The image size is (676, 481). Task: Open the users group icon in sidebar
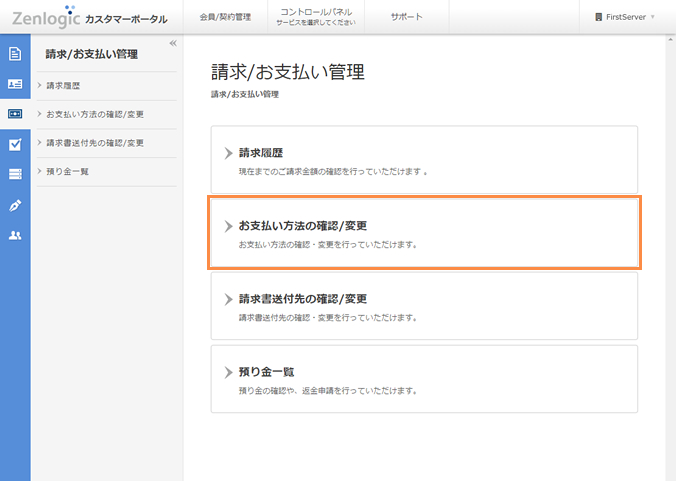(15, 236)
